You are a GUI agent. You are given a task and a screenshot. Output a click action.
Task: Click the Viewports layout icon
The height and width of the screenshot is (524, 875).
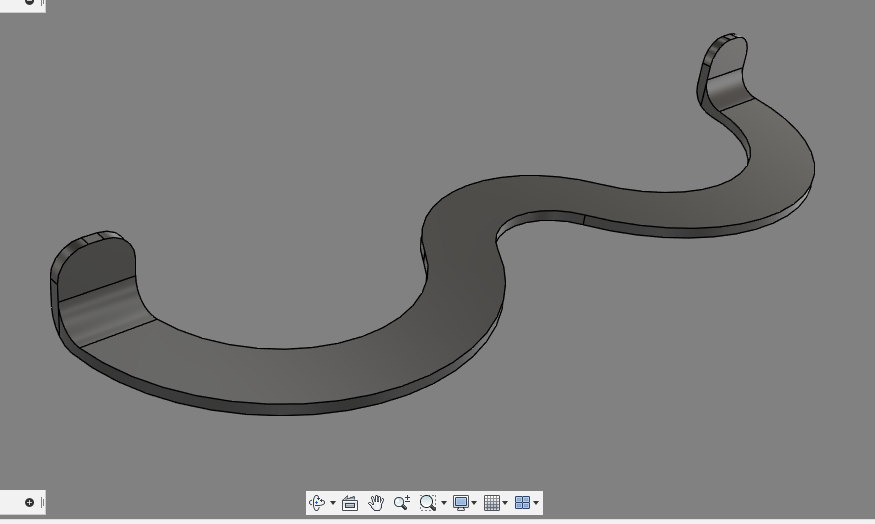(522, 503)
